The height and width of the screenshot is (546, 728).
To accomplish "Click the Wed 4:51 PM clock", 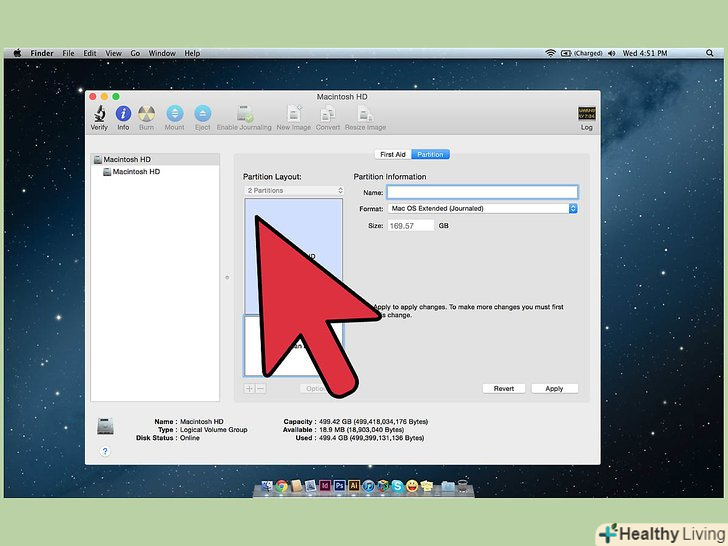I will 644,53.
